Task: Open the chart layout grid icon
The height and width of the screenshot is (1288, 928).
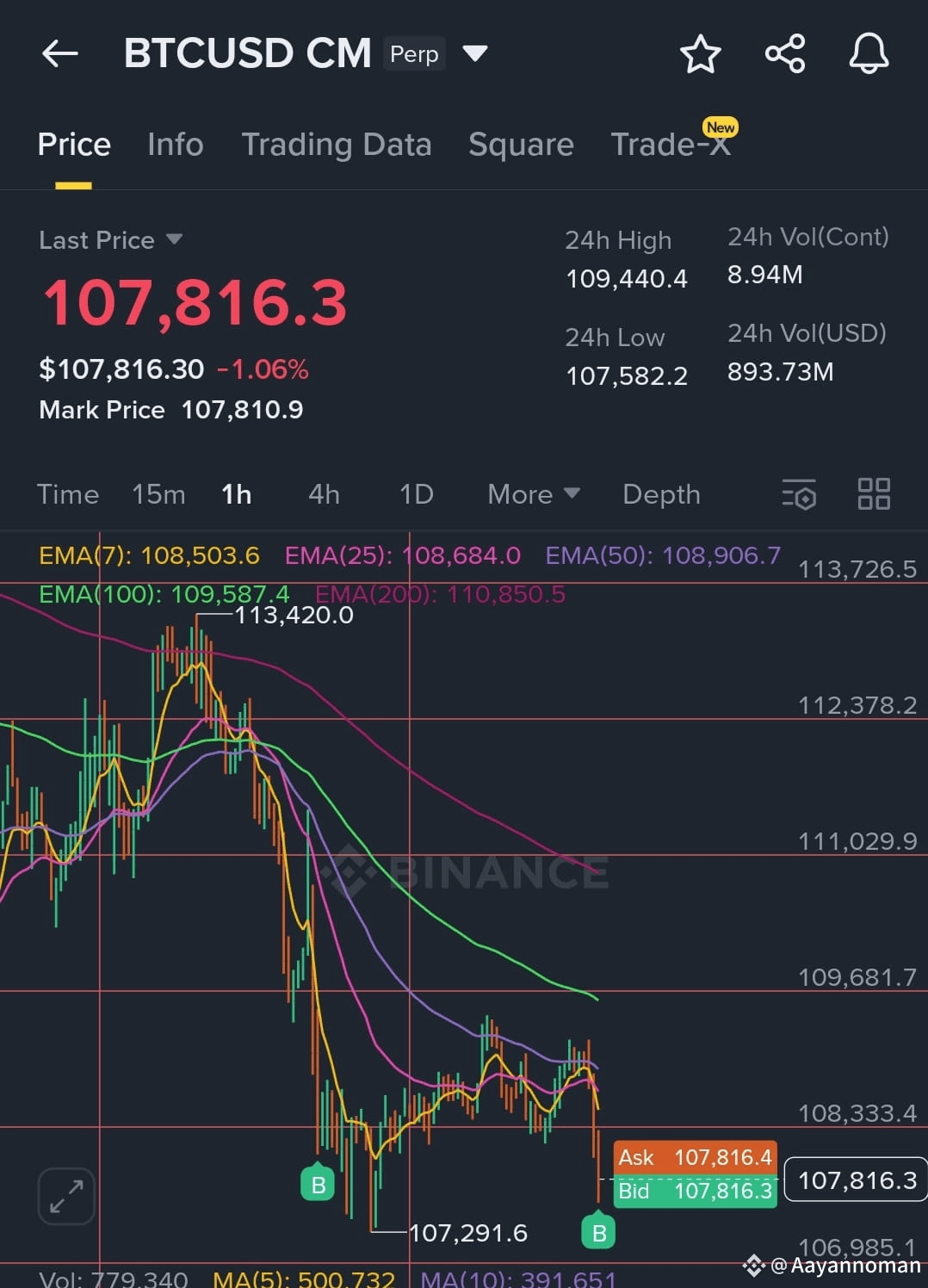Action: point(874,494)
